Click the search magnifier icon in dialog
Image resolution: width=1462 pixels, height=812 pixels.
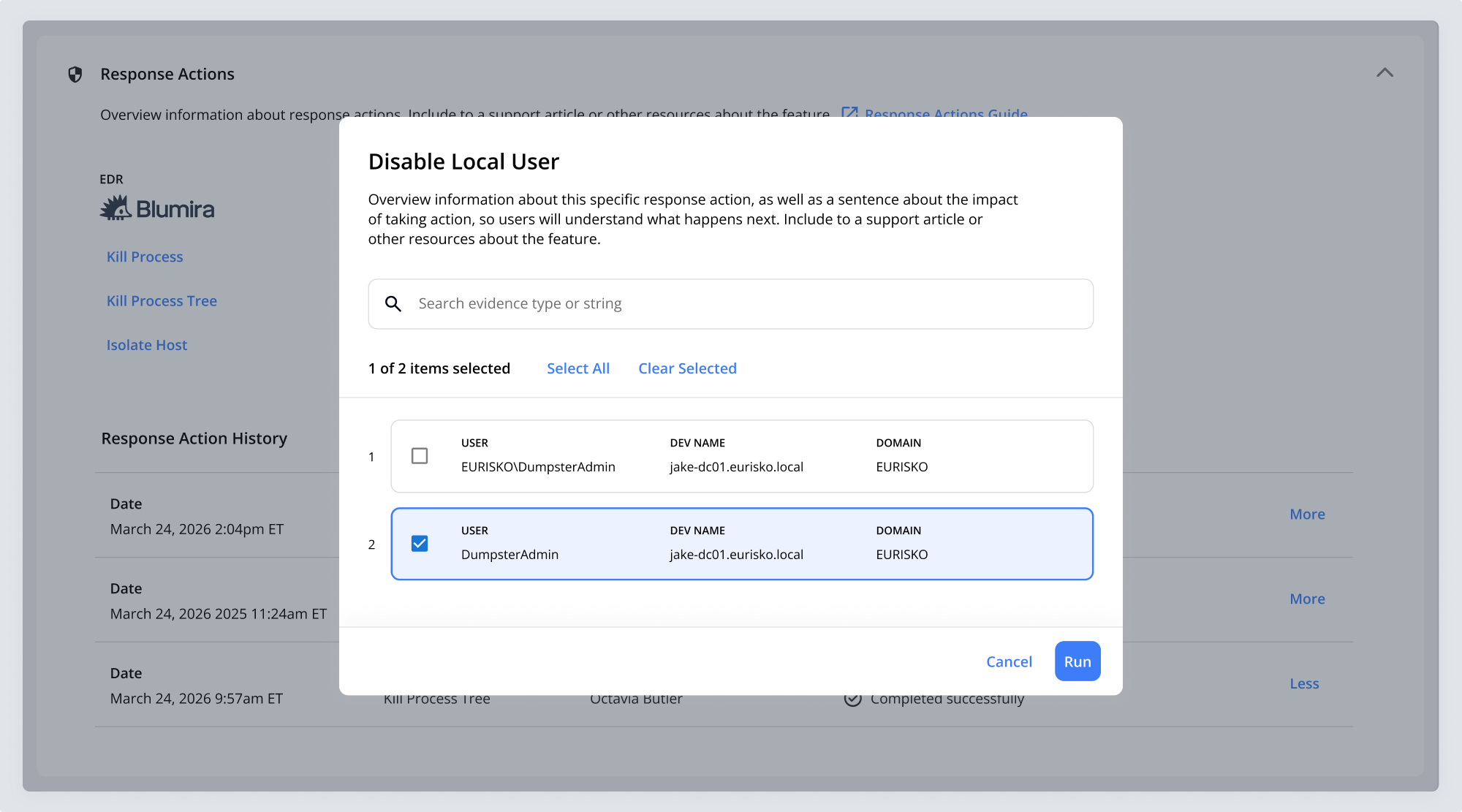[393, 303]
